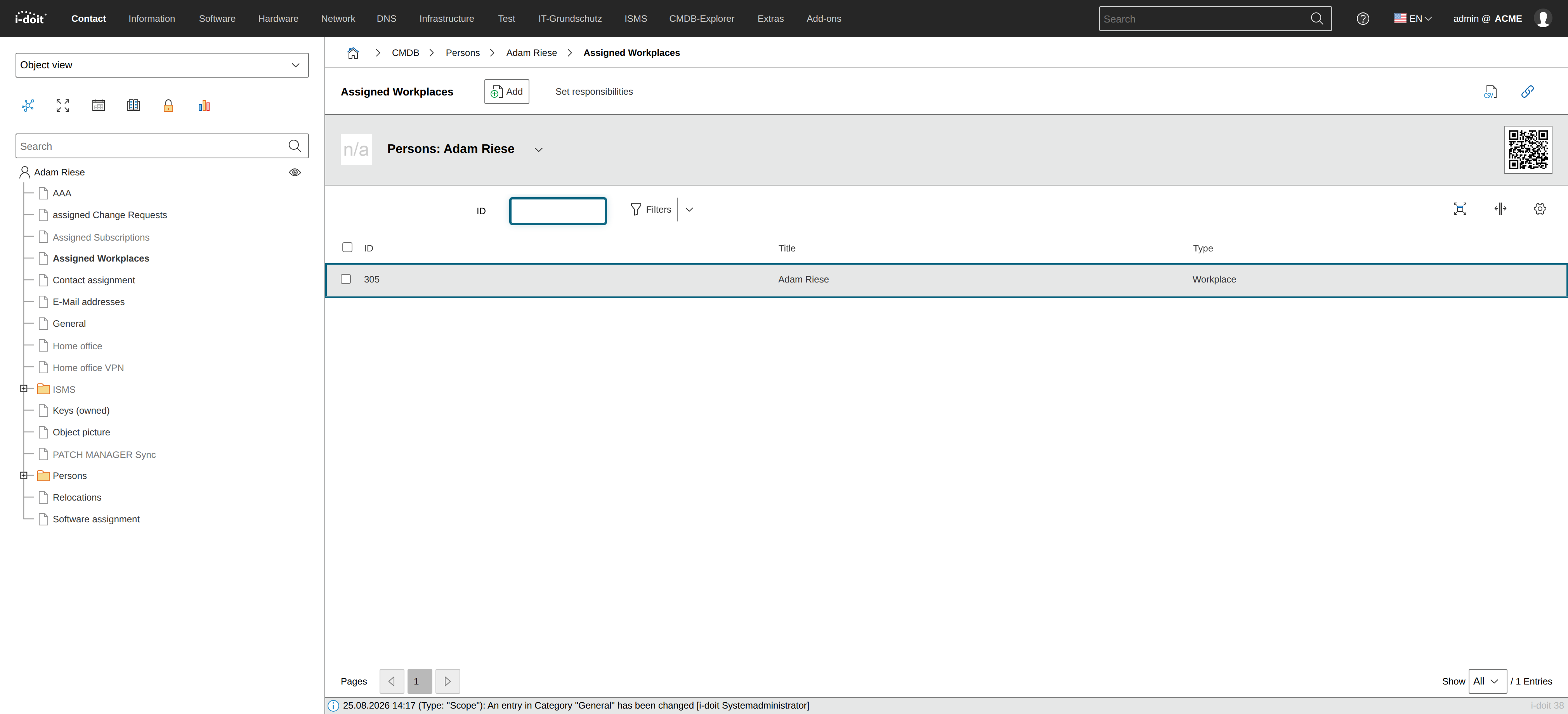Click the link chain icon
The image size is (1568, 714).
click(x=1527, y=92)
